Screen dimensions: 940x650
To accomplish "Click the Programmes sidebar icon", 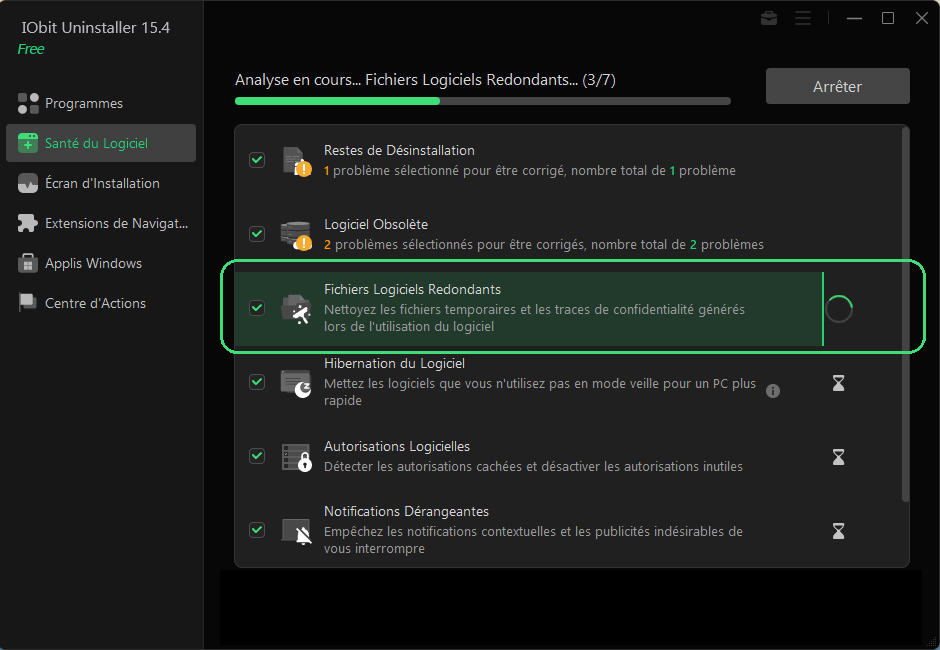I will click(28, 103).
